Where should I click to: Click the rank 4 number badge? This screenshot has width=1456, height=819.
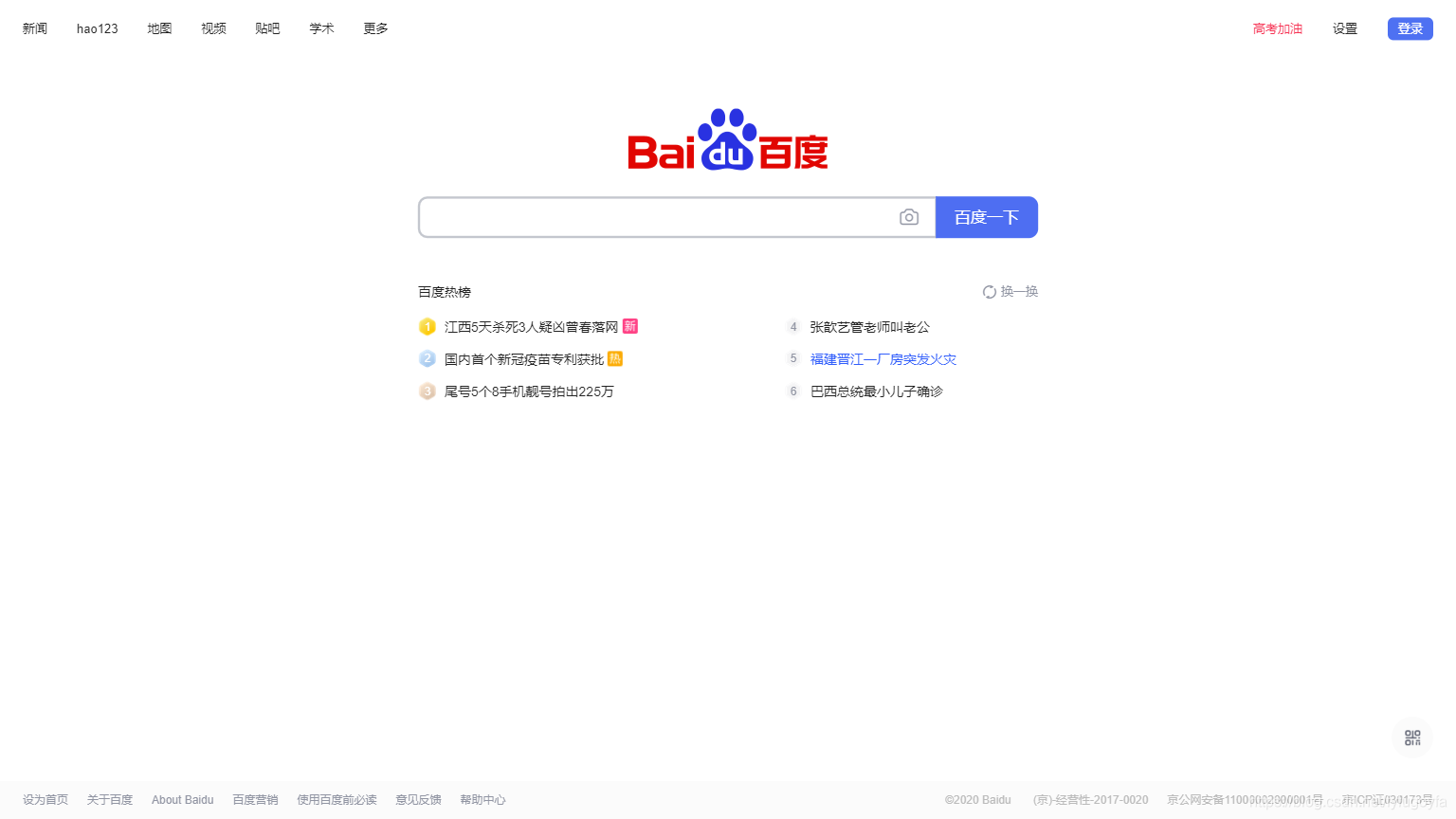pyautogui.click(x=793, y=327)
